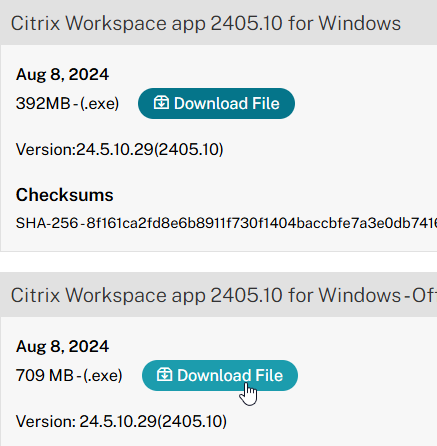Collapse the Windows - Offline installer section header

pos(218,295)
